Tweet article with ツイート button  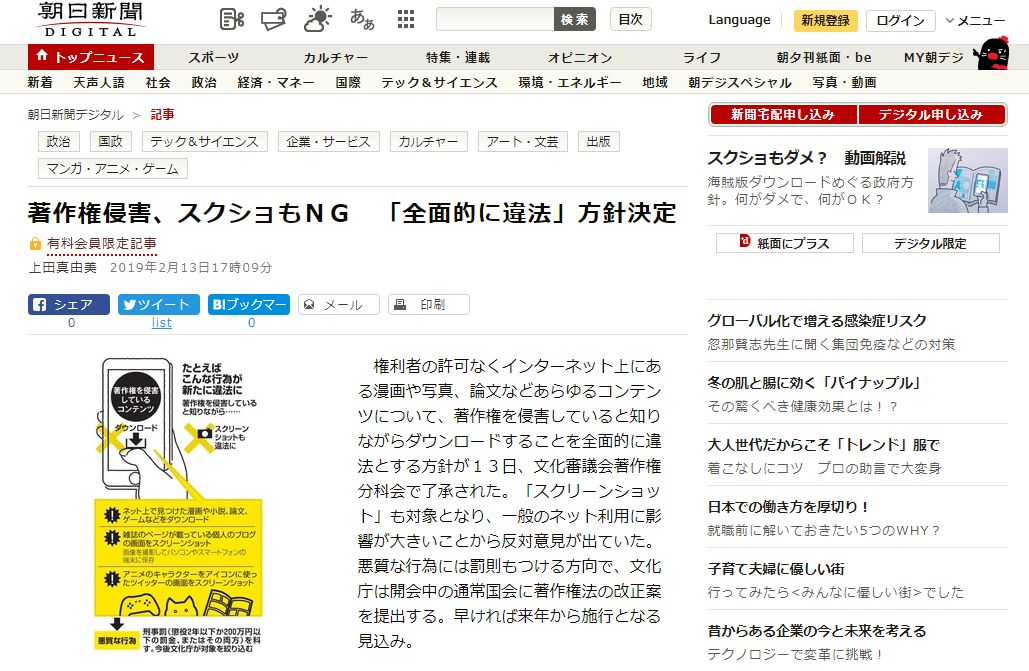coord(159,305)
